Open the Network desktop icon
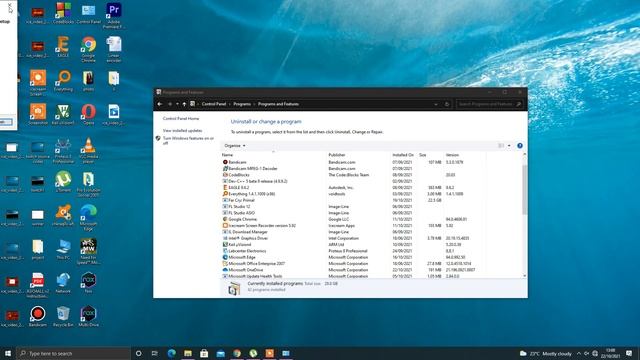This screenshot has height=360, width=640. [63, 283]
